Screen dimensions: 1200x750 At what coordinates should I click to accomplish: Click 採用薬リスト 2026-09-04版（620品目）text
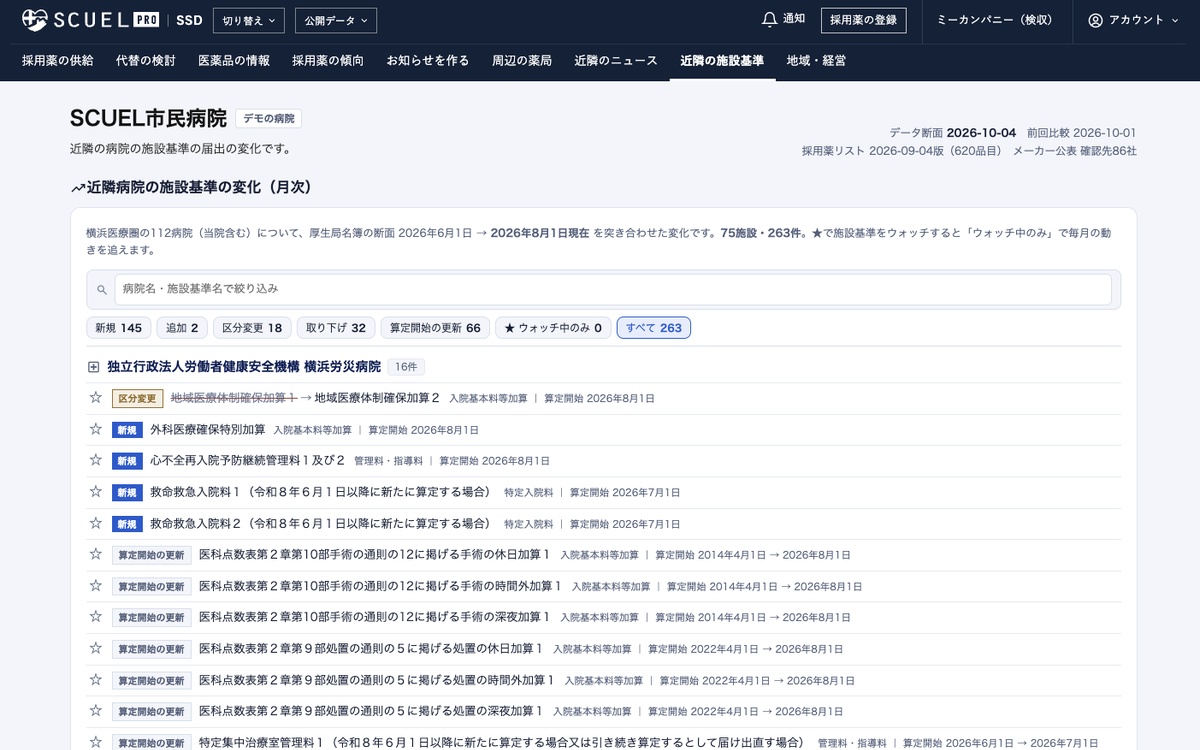[901, 151]
